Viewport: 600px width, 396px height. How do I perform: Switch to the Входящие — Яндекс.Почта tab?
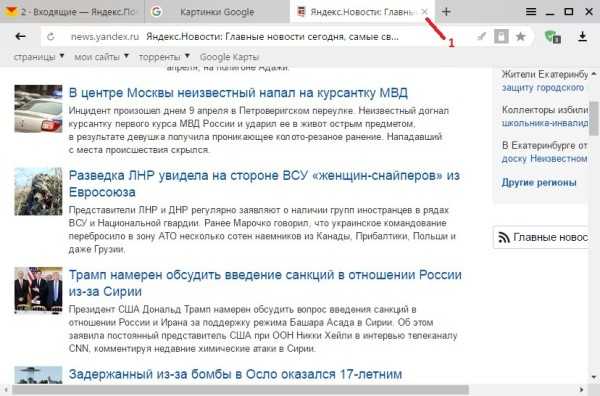coord(72,12)
